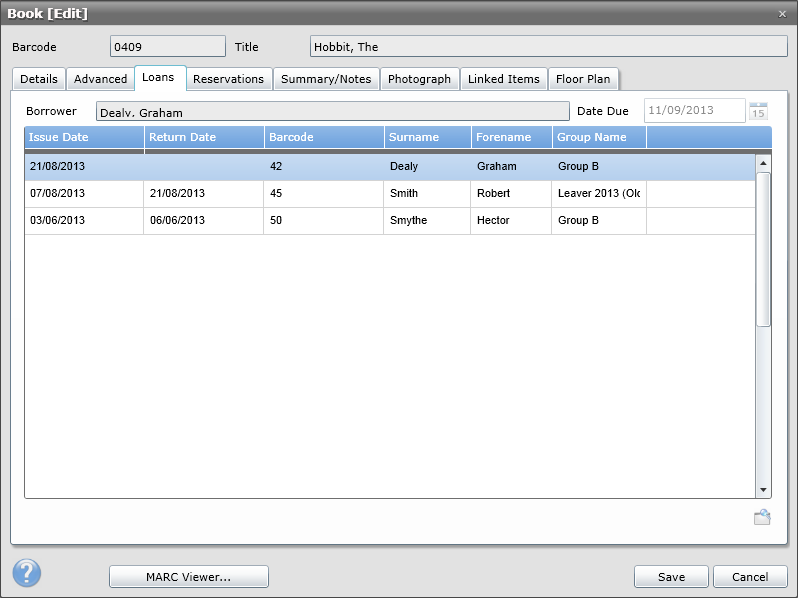Sort loans by Issue Date column
Image resolution: width=799 pixels, height=598 pixels.
(x=84, y=137)
